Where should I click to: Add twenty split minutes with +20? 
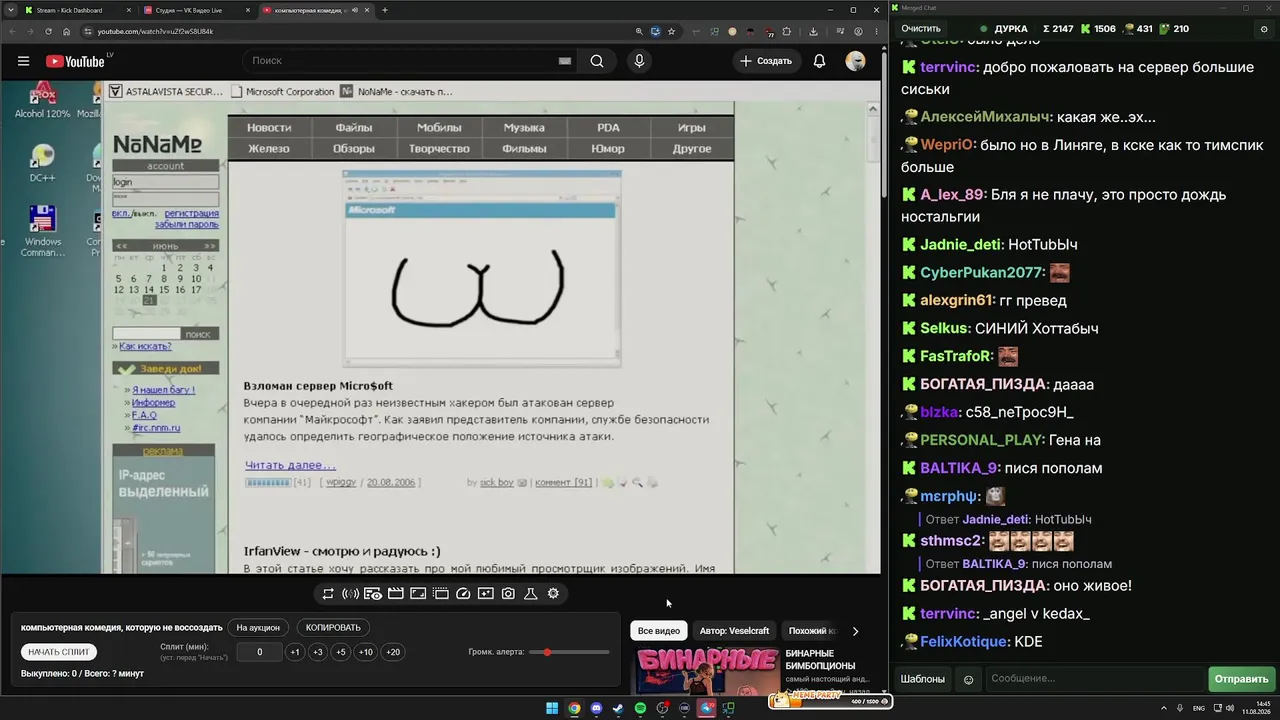point(393,652)
